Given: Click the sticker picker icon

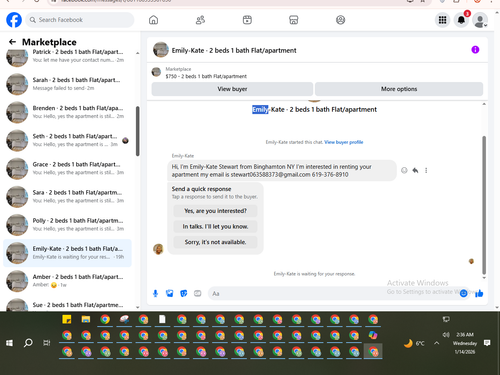Looking at the screenshot, I should [184, 293].
